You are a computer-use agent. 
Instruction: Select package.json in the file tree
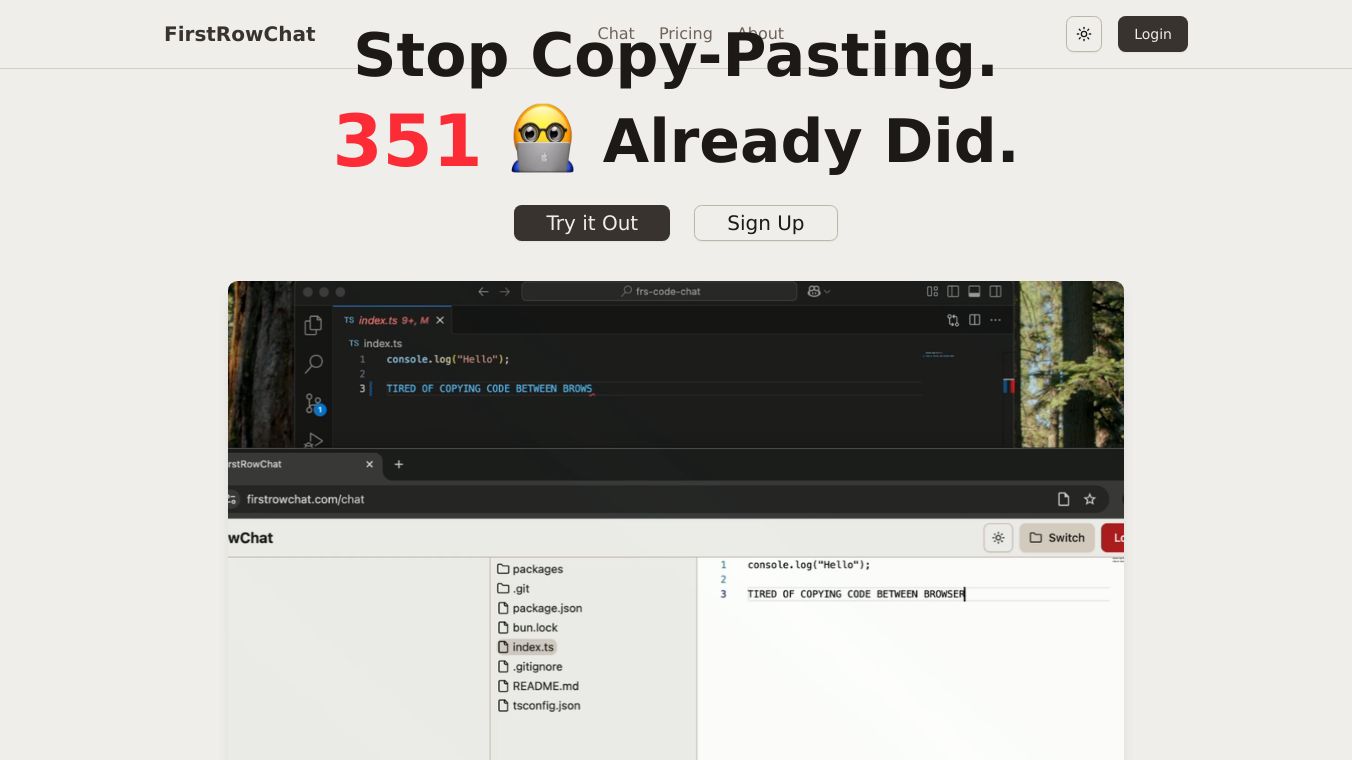(540, 608)
